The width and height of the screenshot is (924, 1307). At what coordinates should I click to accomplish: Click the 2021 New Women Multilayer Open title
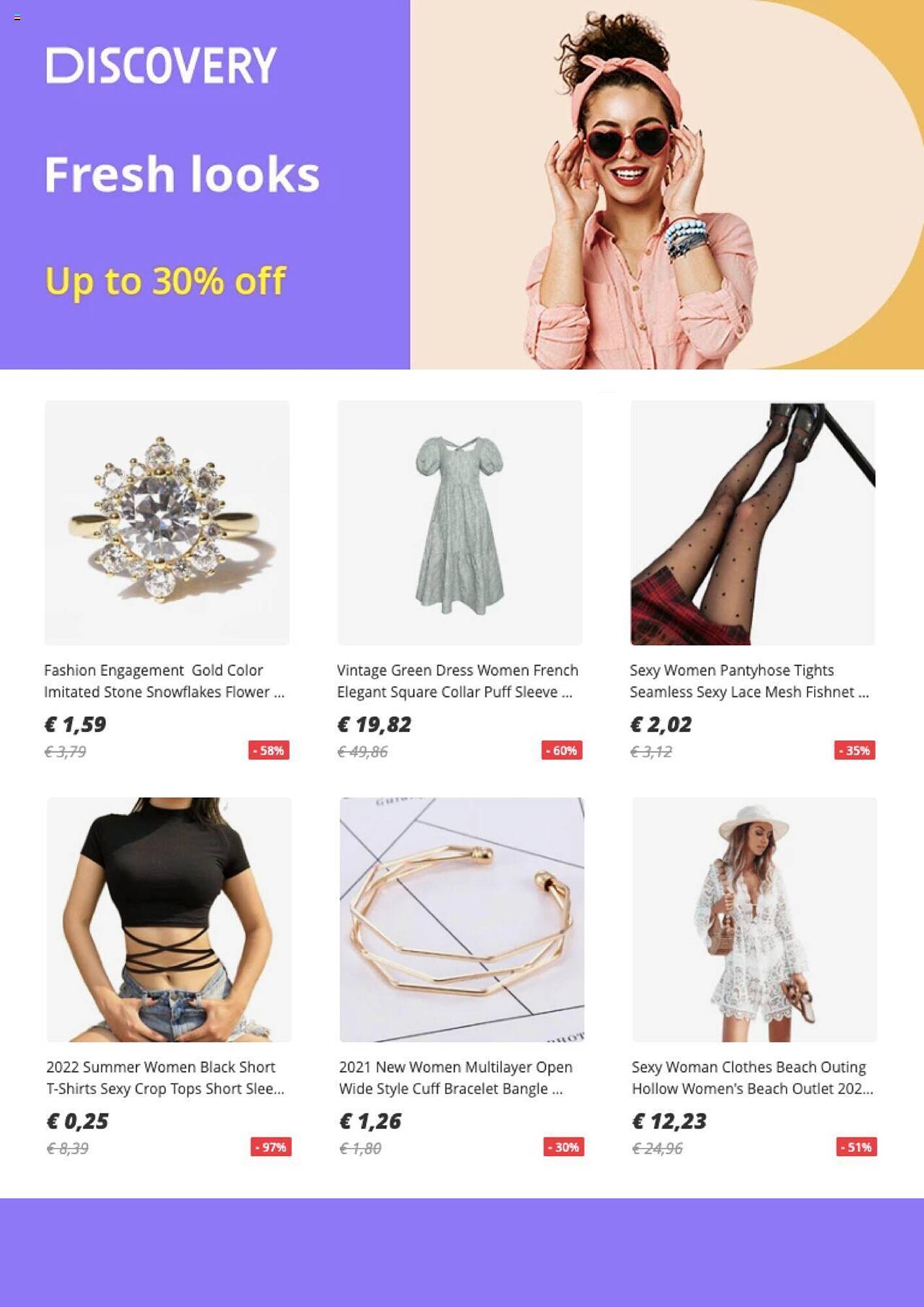(455, 1078)
